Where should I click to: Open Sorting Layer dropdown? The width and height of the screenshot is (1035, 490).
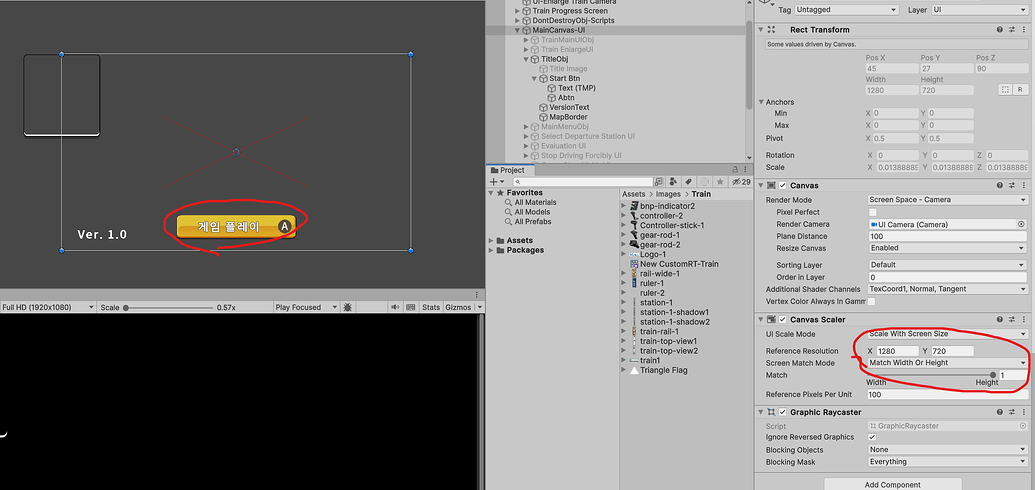click(x=948, y=265)
